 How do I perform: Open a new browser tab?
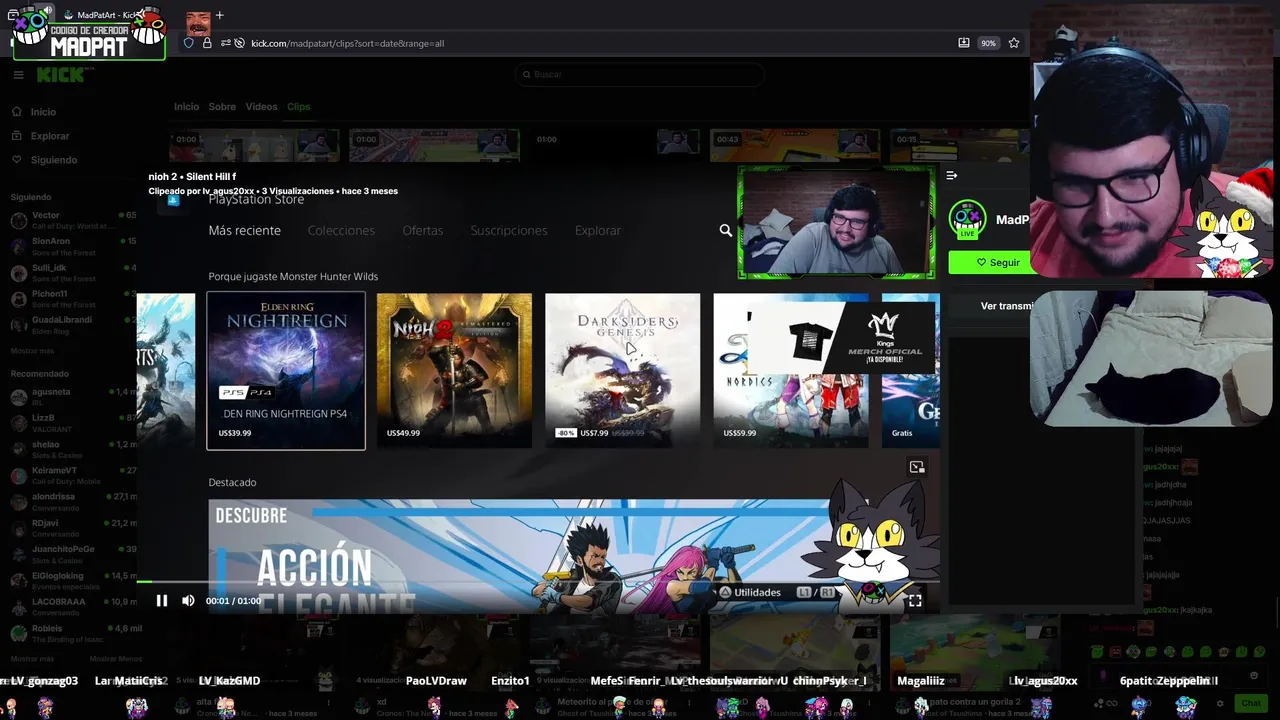(x=219, y=15)
